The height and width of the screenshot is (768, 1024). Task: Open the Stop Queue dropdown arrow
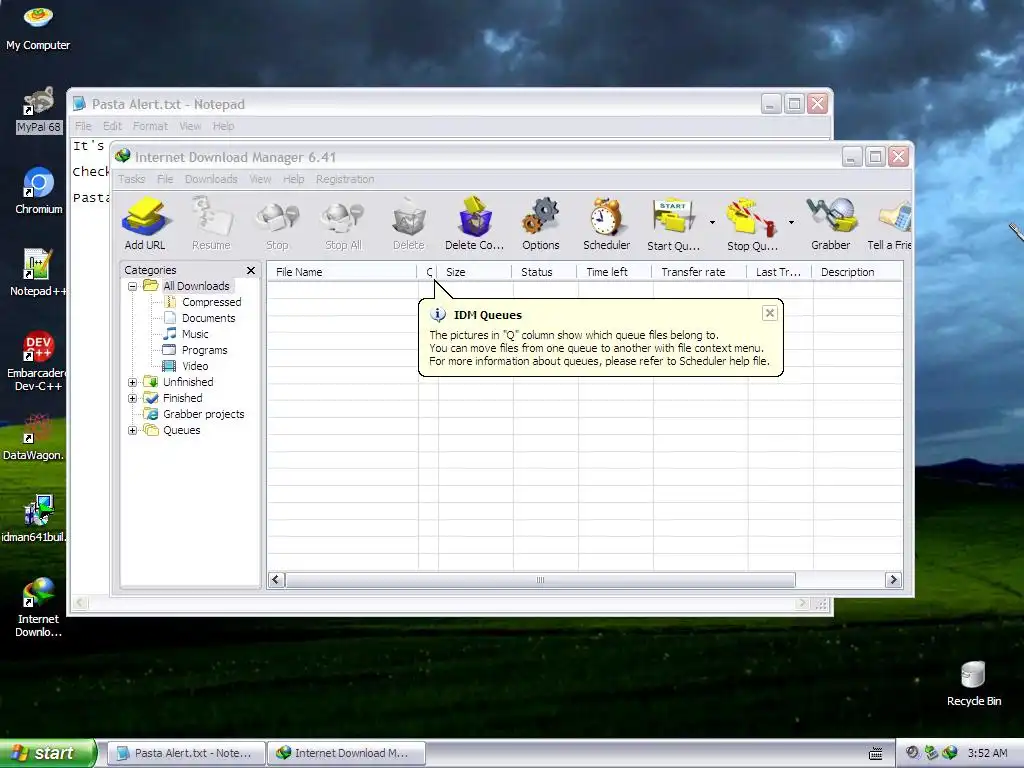point(792,223)
